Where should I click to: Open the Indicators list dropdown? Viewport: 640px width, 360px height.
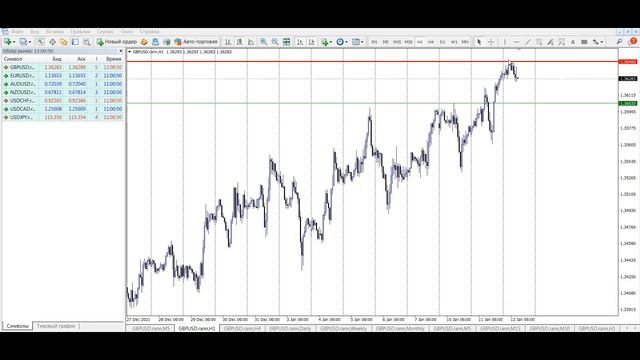(326, 42)
